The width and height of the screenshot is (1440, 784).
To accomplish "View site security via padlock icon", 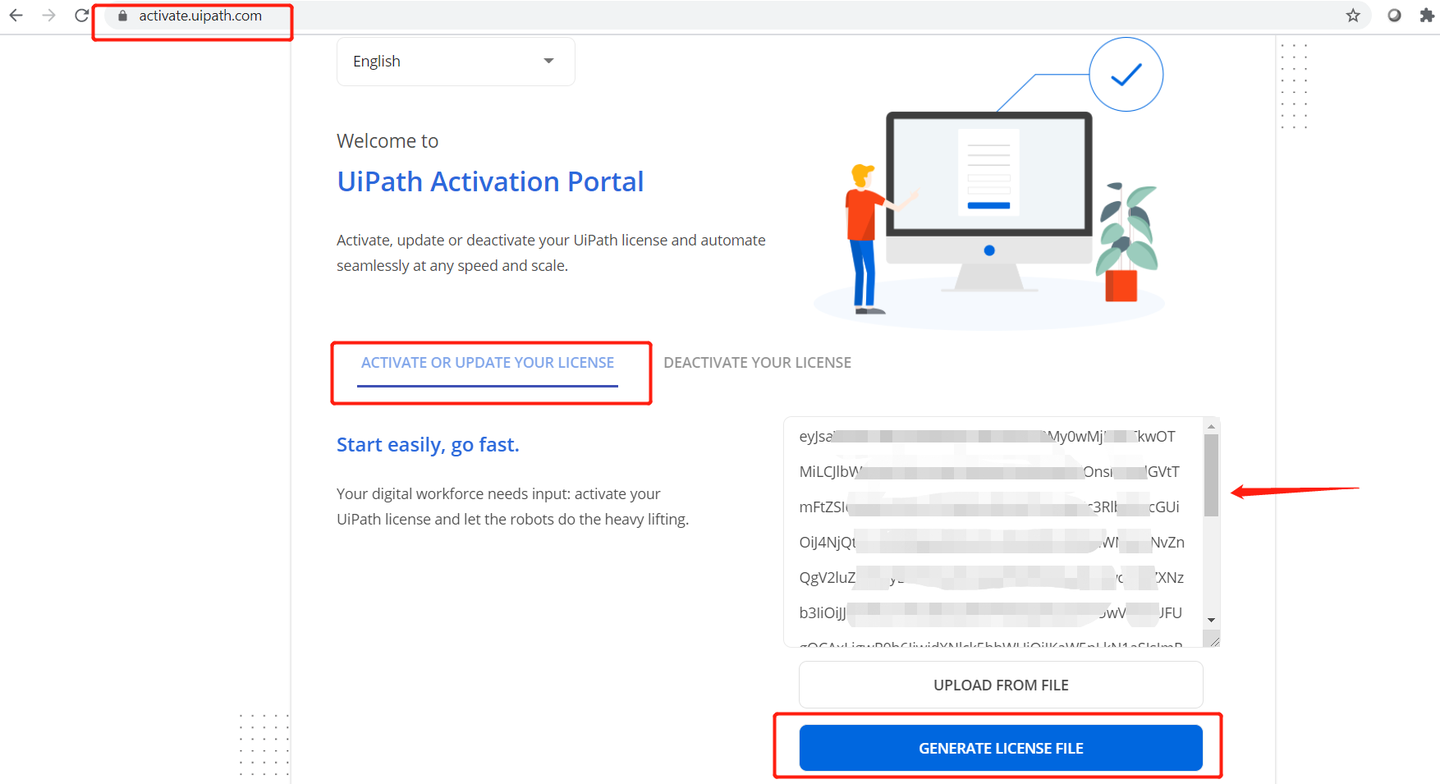I will (x=121, y=16).
